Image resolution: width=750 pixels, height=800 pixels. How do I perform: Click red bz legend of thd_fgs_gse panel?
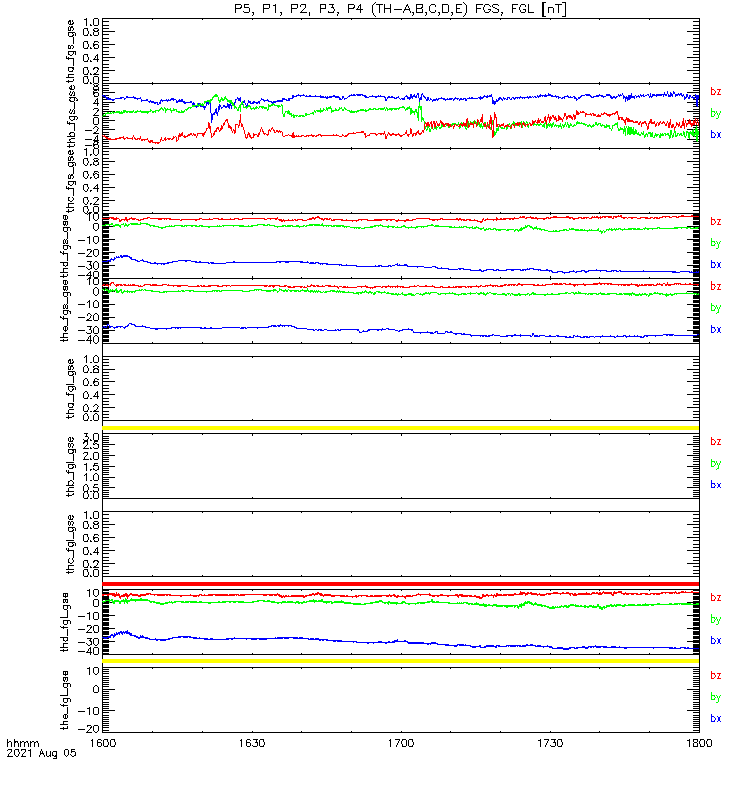(716, 221)
